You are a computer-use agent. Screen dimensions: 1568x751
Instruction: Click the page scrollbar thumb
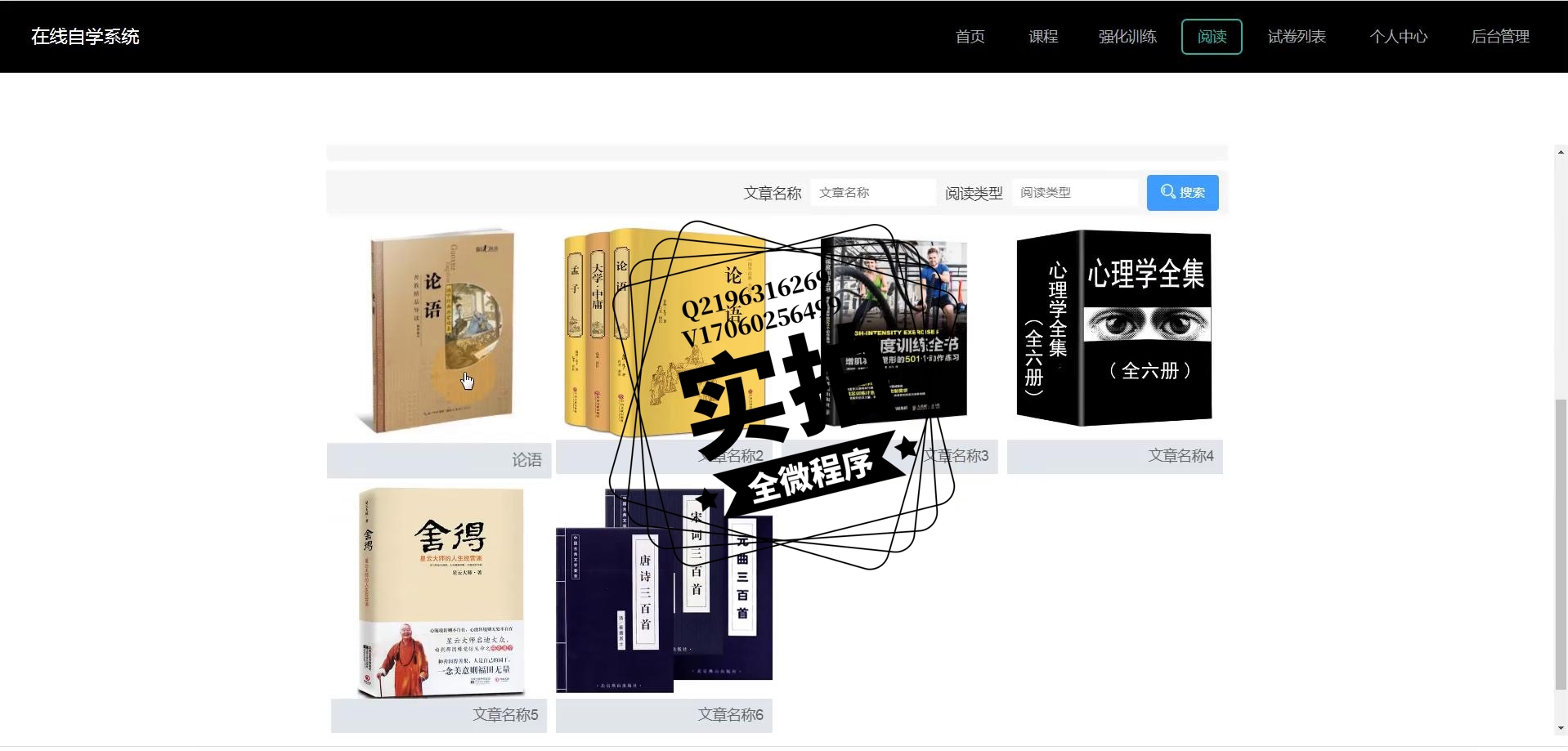(x=1561, y=545)
